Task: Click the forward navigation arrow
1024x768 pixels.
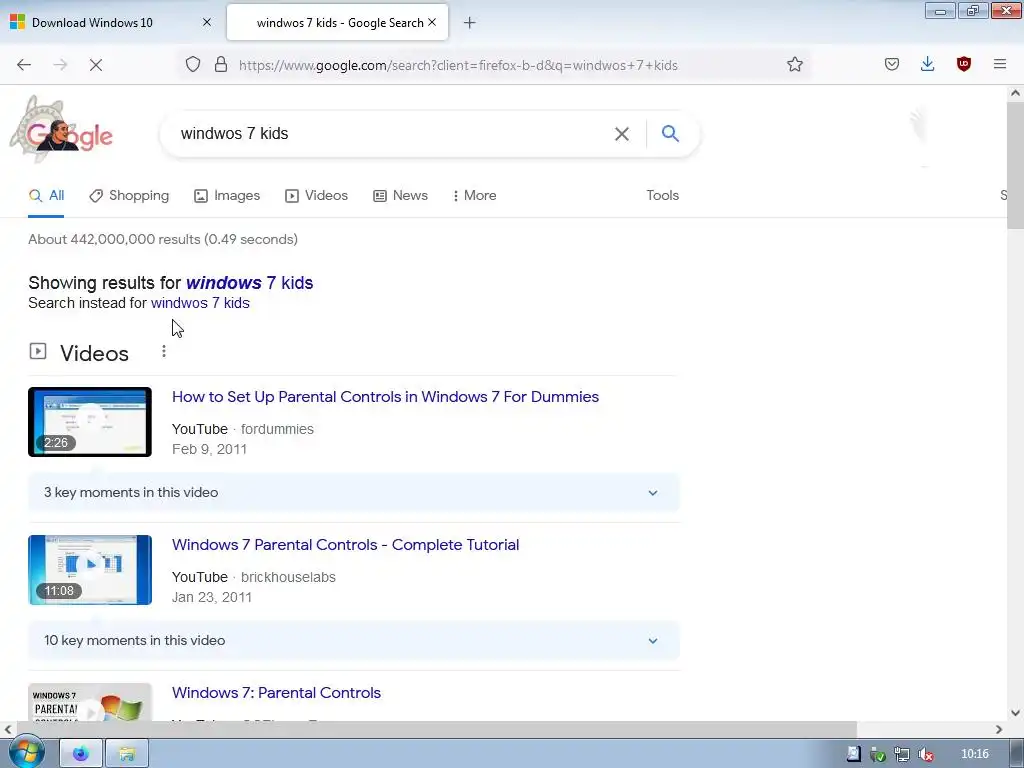Action: point(60,65)
